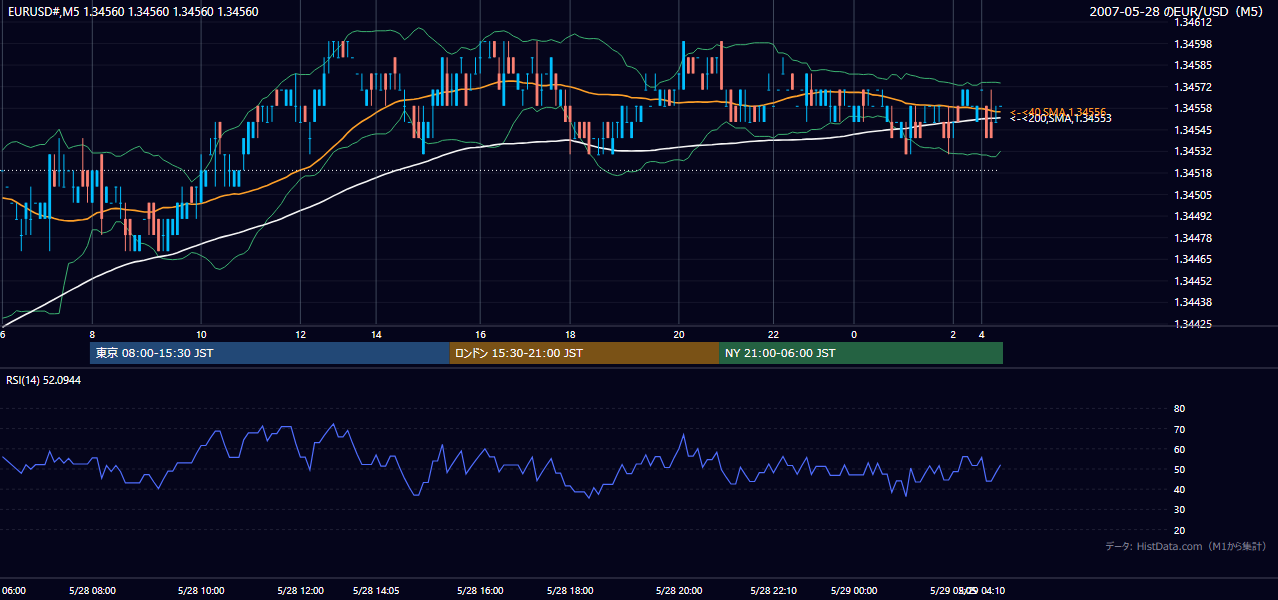Screen dimensions: 1278x600
Task: Click hour label 22 under price chart
Action: (773, 334)
